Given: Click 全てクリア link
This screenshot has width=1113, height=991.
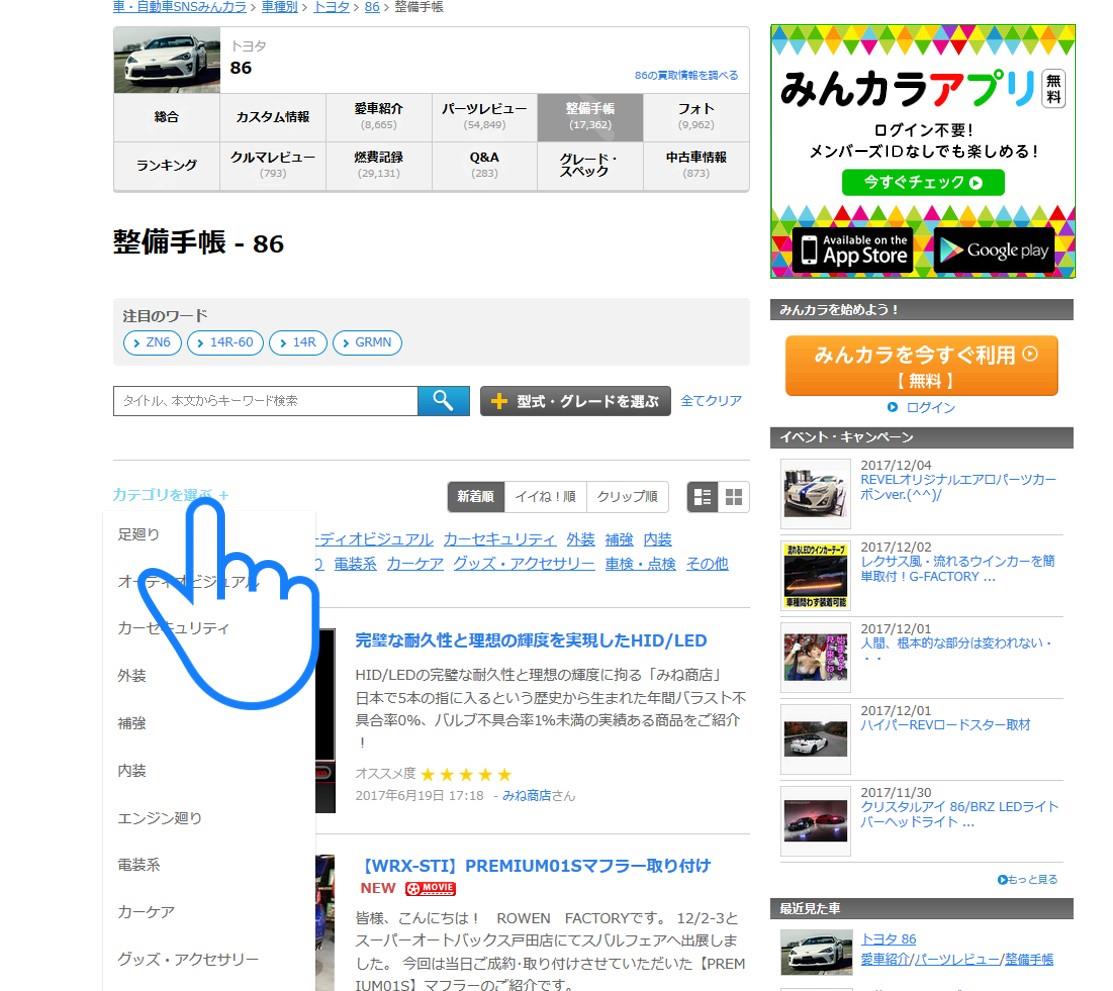Looking at the screenshot, I should (711, 400).
